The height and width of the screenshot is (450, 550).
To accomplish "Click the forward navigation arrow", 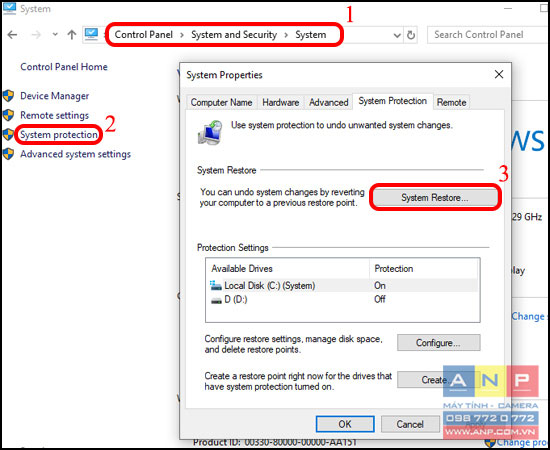I will coord(36,35).
